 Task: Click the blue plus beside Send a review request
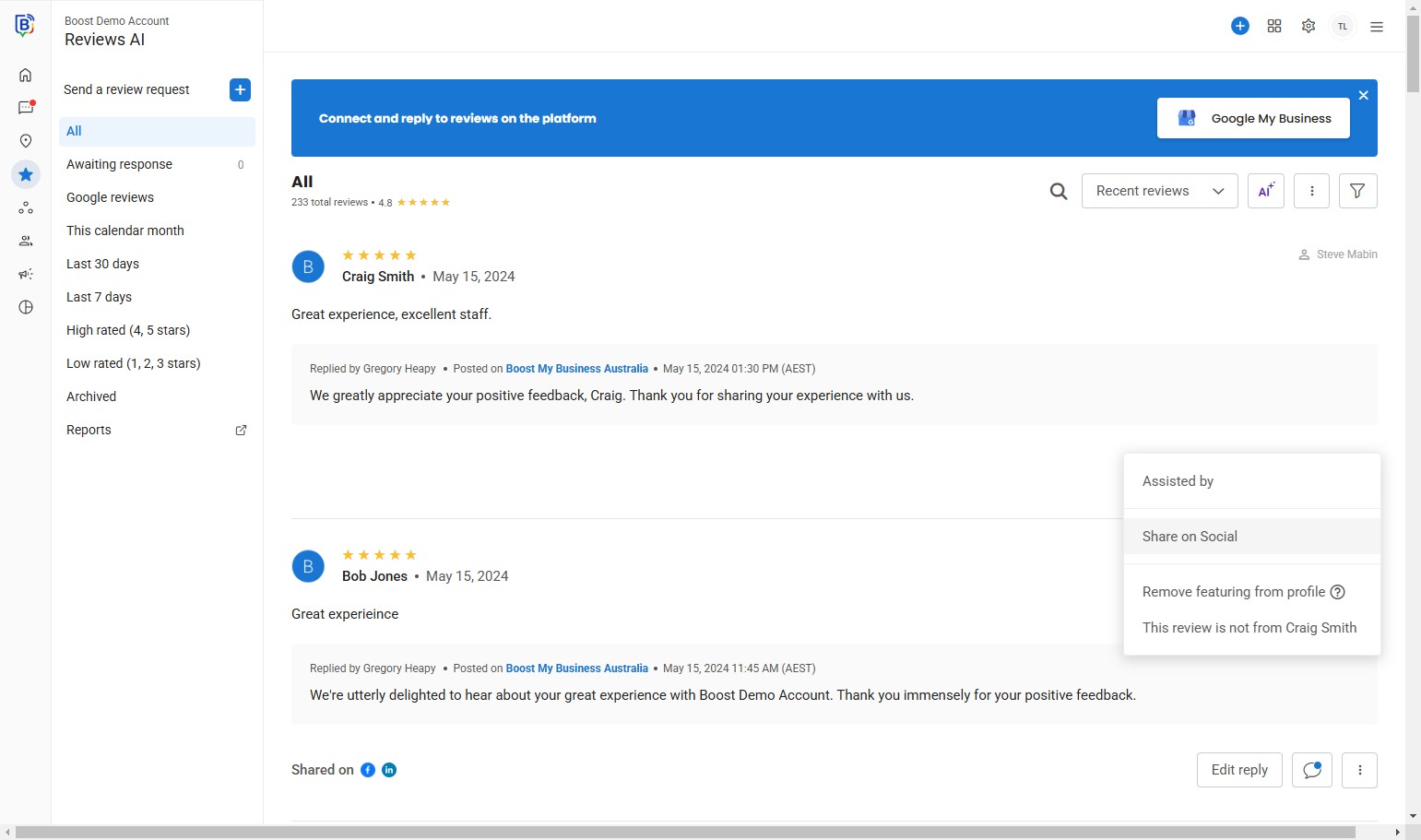pos(240,89)
